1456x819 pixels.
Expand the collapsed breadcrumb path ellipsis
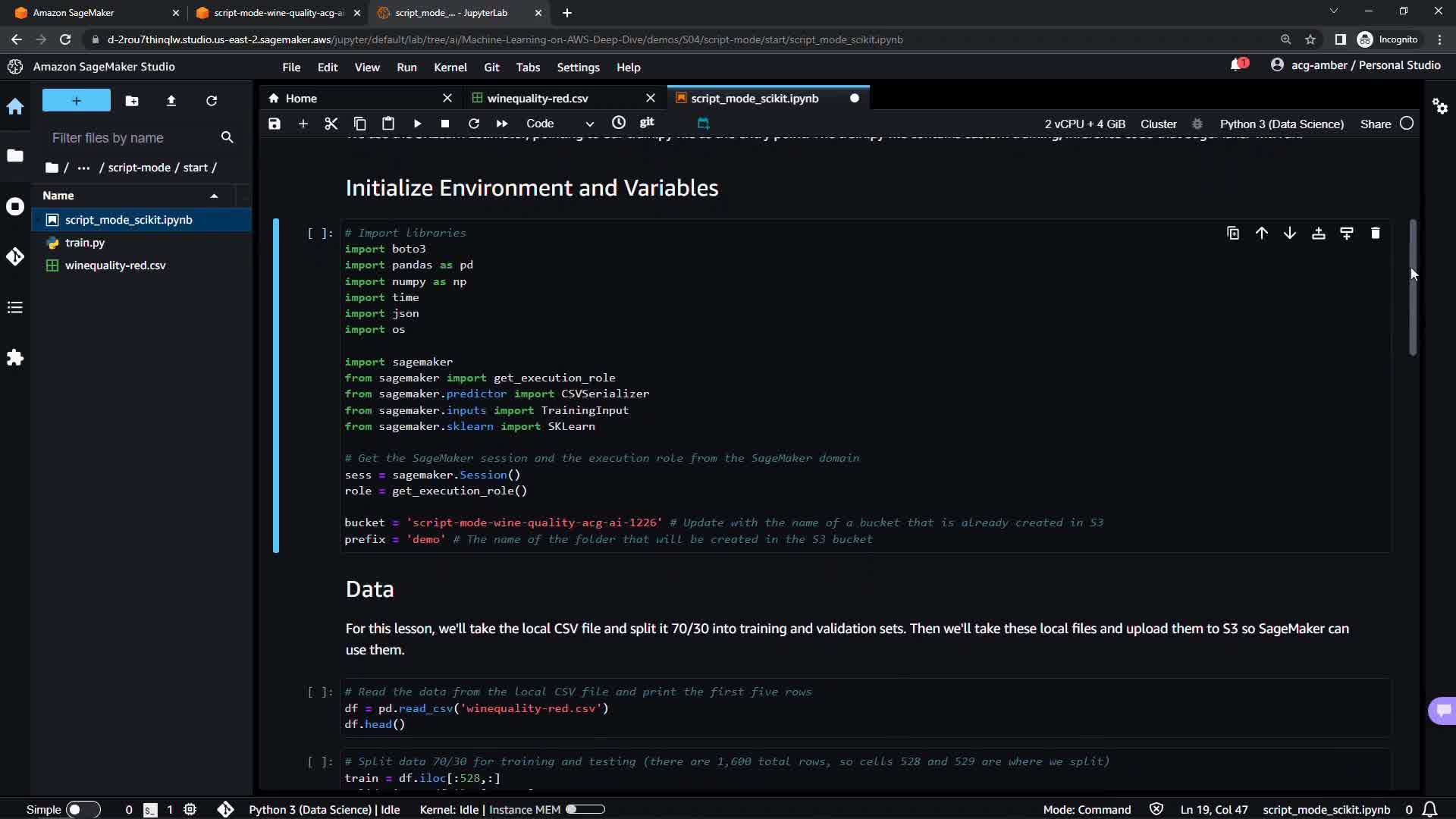click(83, 168)
